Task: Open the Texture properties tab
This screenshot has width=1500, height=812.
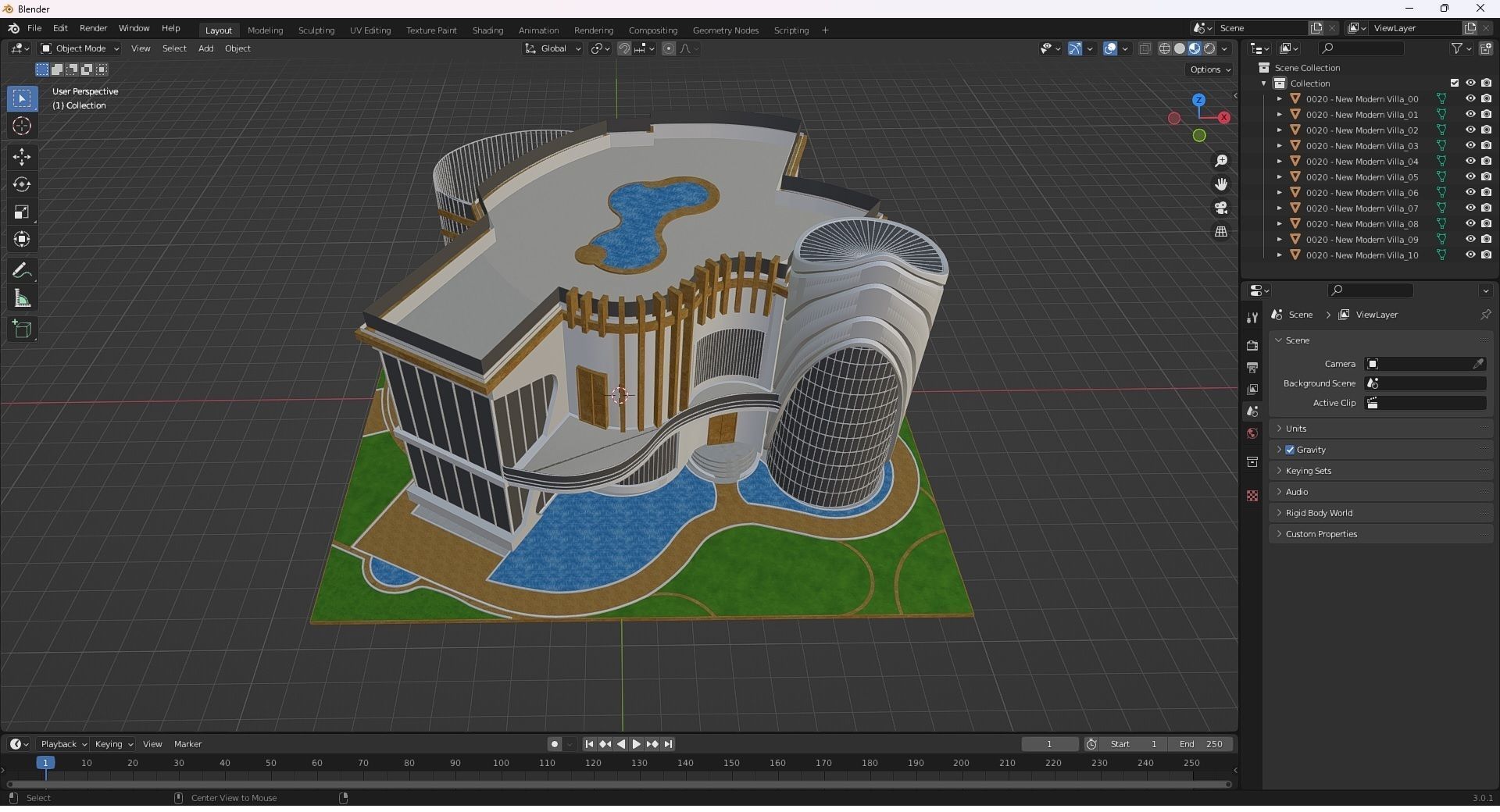Action: click(1252, 496)
